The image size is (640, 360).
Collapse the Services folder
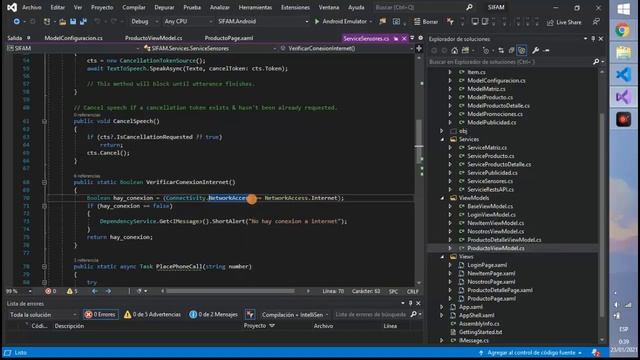[442, 139]
